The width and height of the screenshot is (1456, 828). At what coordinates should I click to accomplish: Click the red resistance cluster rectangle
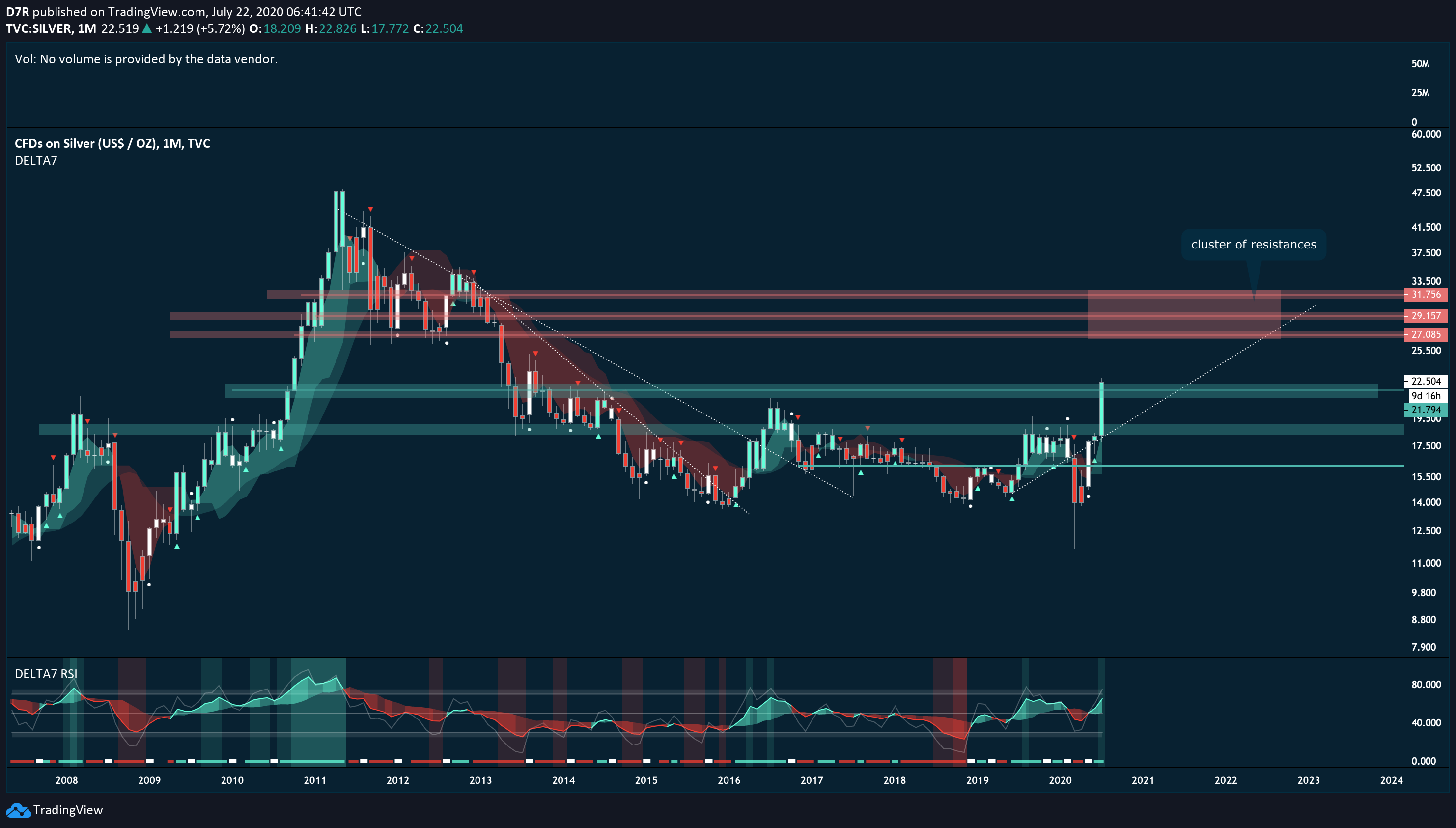point(1184,314)
